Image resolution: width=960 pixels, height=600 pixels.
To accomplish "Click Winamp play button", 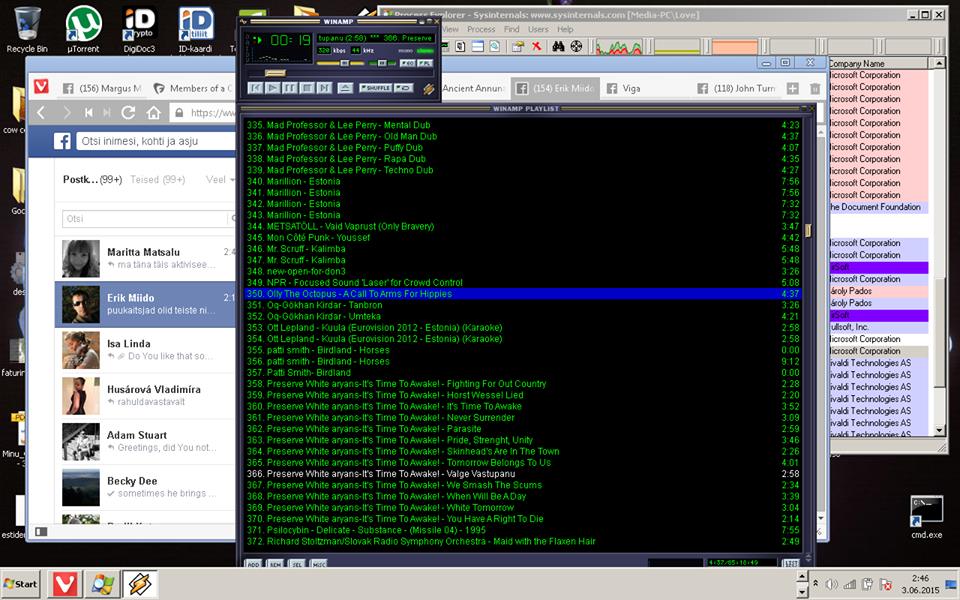I will click(x=273, y=88).
